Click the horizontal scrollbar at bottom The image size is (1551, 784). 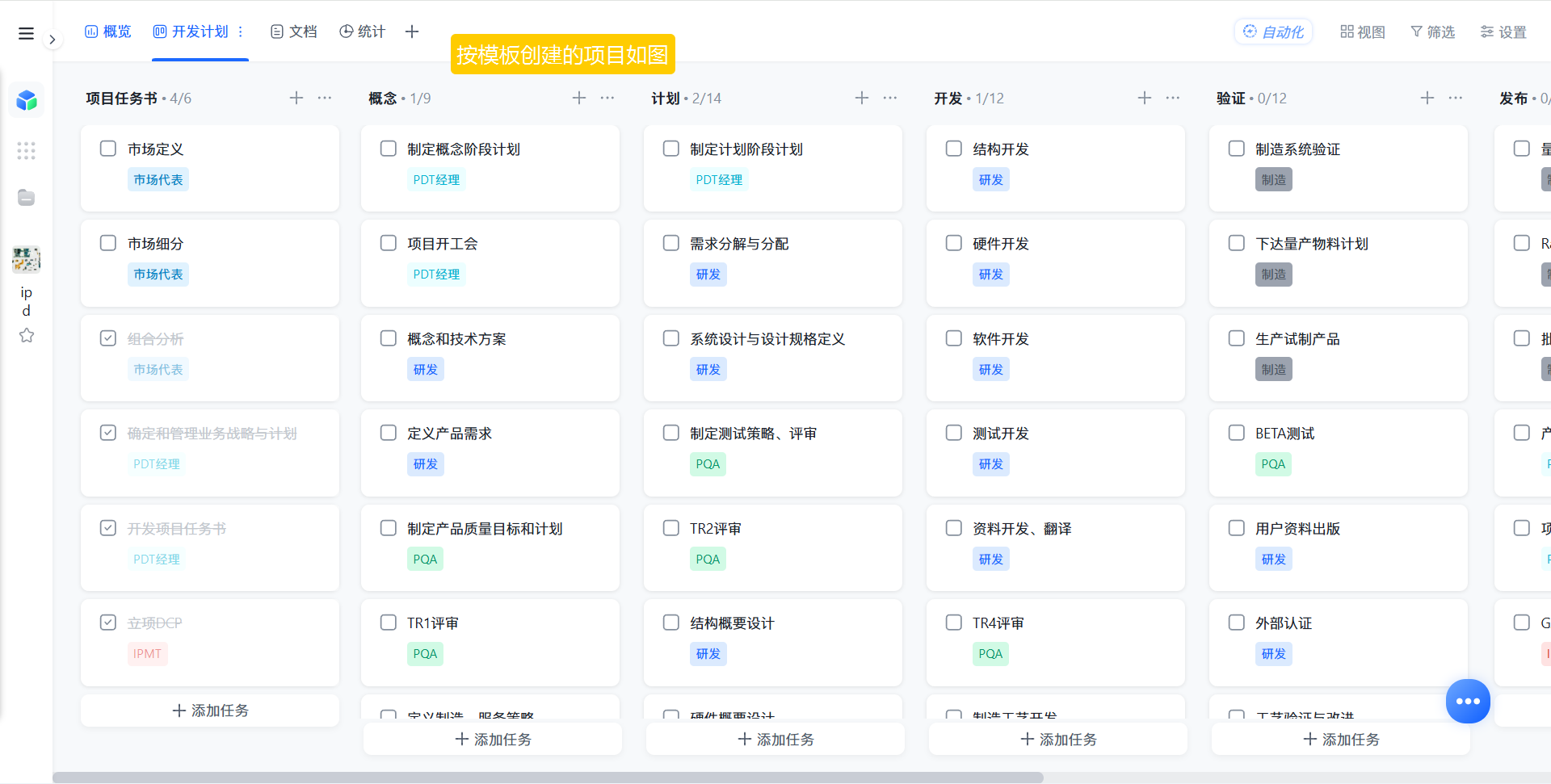pyautogui.click(x=548, y=778)
